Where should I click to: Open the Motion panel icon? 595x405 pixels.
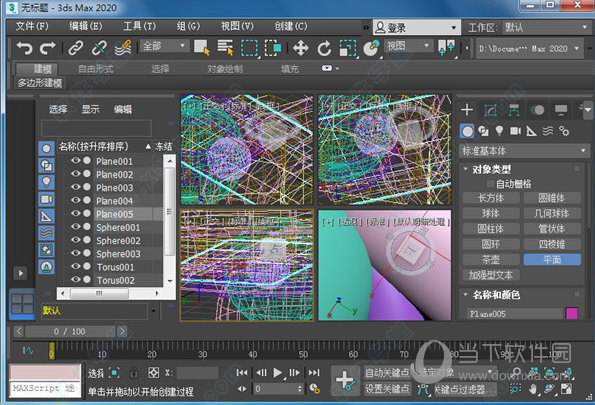tap(537, 110)
